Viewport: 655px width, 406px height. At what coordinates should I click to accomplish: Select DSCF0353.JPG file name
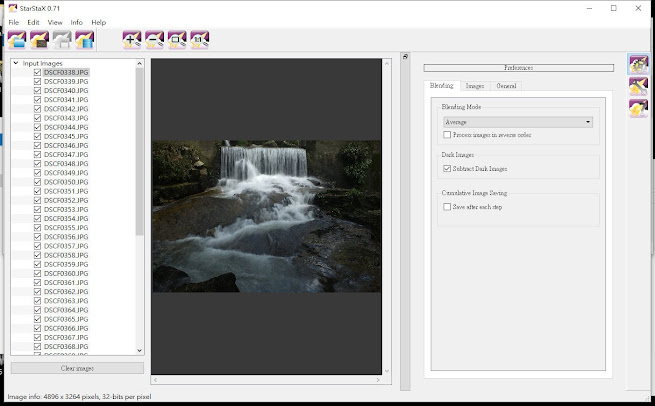point(66,209)
